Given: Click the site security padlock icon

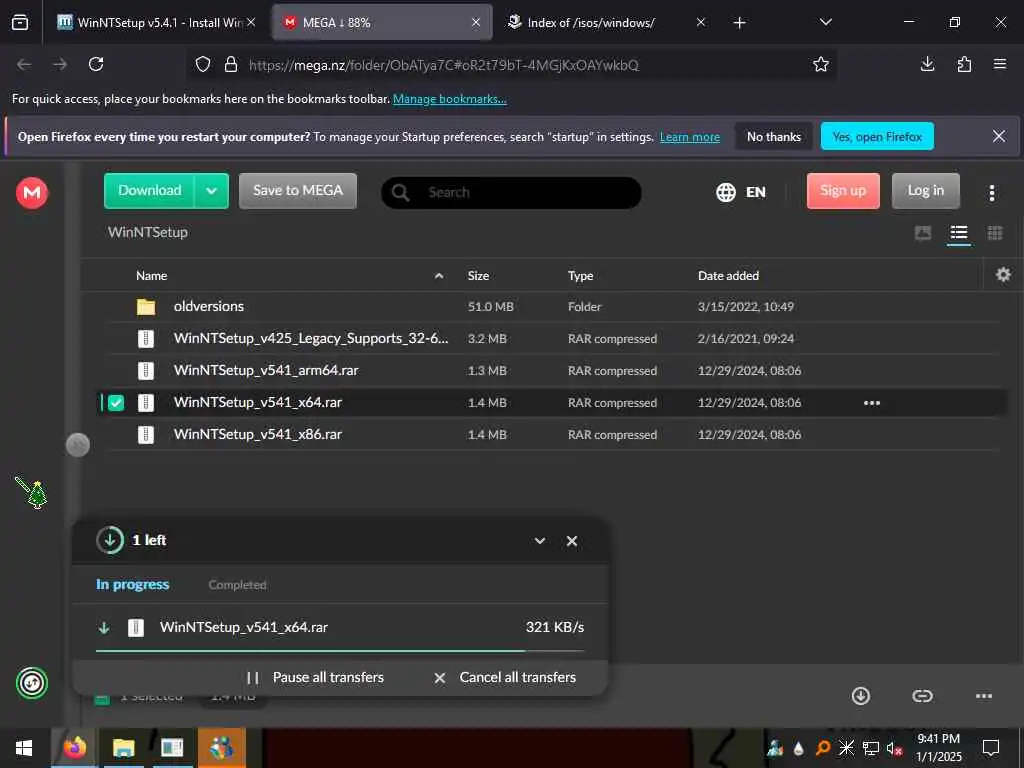Looking at the screenshot, I should click(231, 64).
